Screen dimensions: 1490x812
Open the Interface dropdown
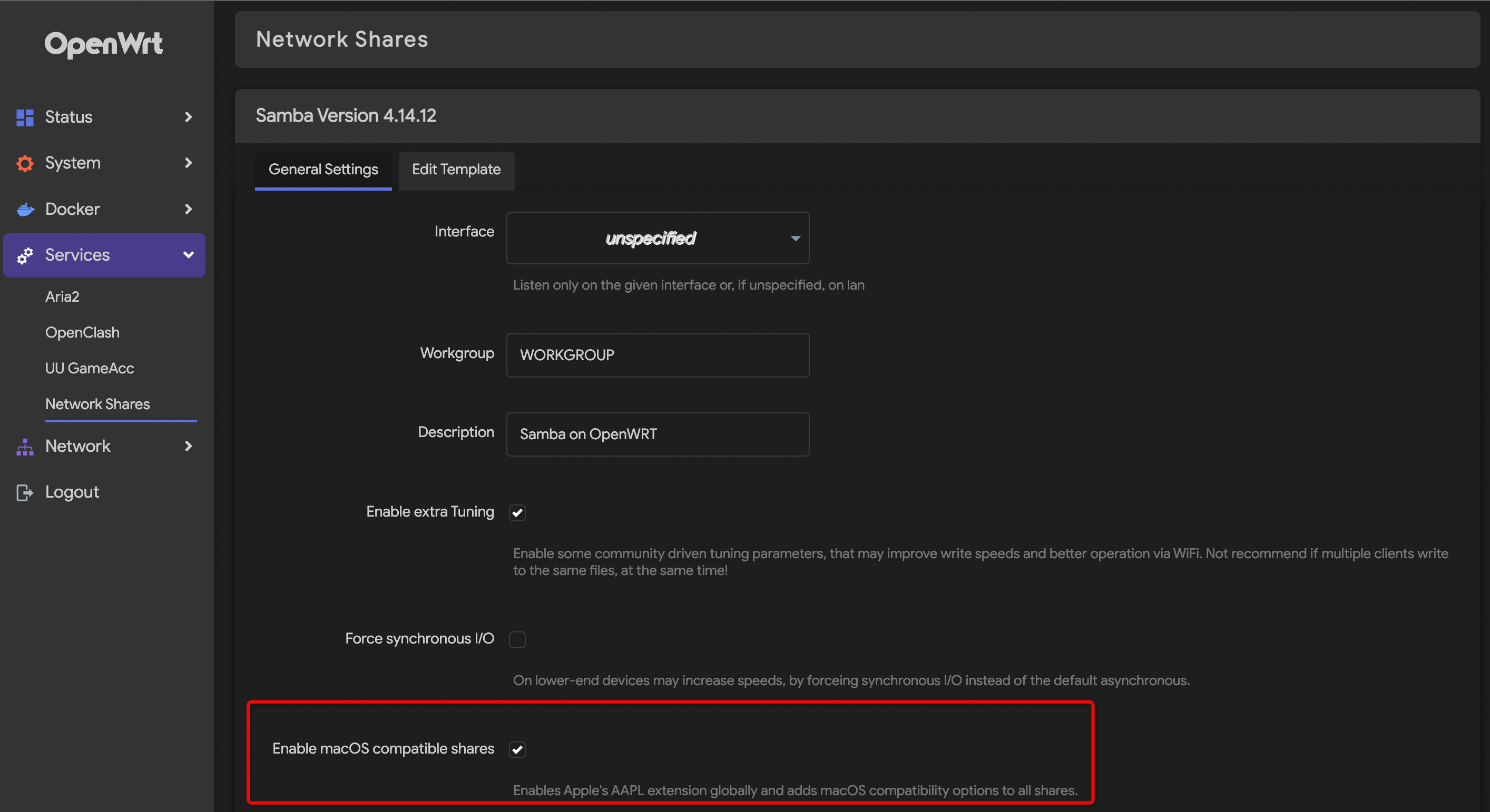click(658, 238)
